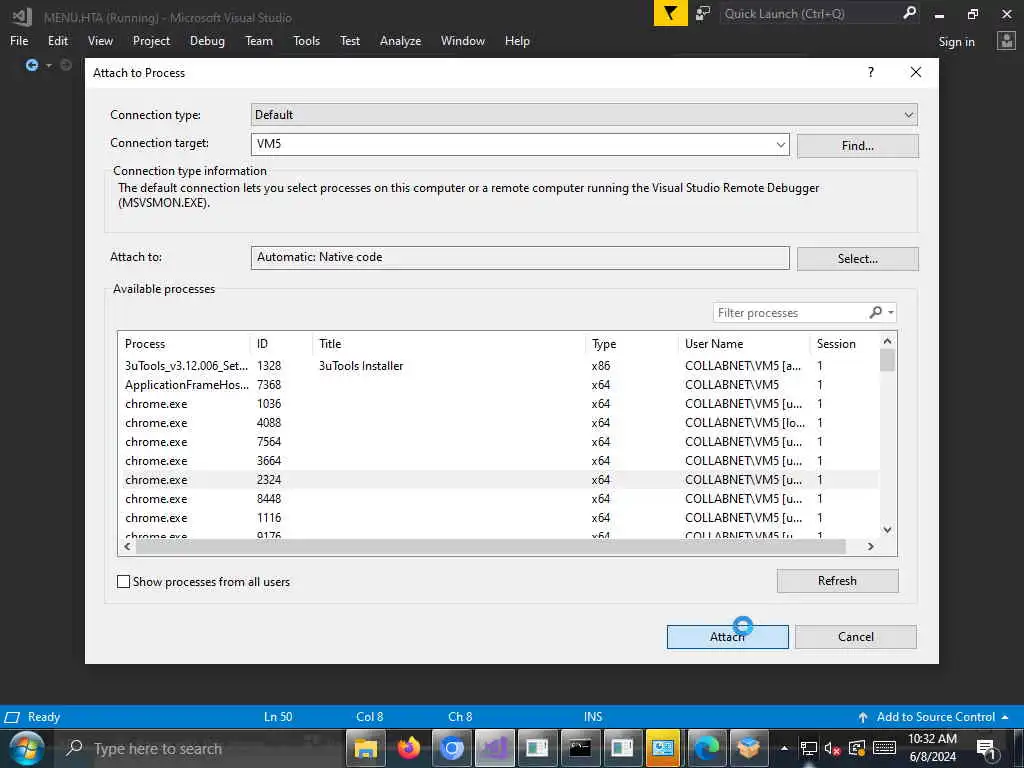This screenshot has height=768, width=1024.
Task: Click the account avatar icon near Sign in
Action: 1006,41
